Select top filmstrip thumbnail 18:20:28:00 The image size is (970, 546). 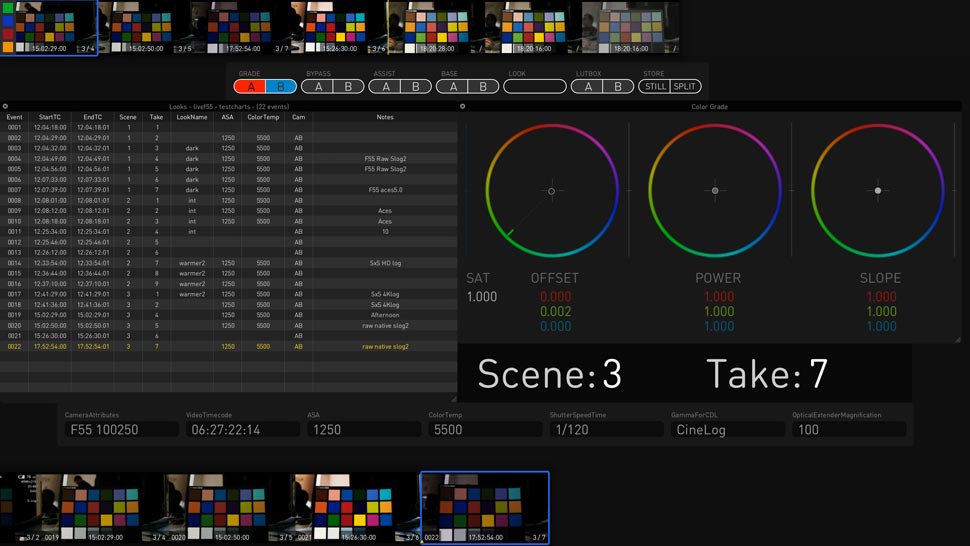[436, 28]
